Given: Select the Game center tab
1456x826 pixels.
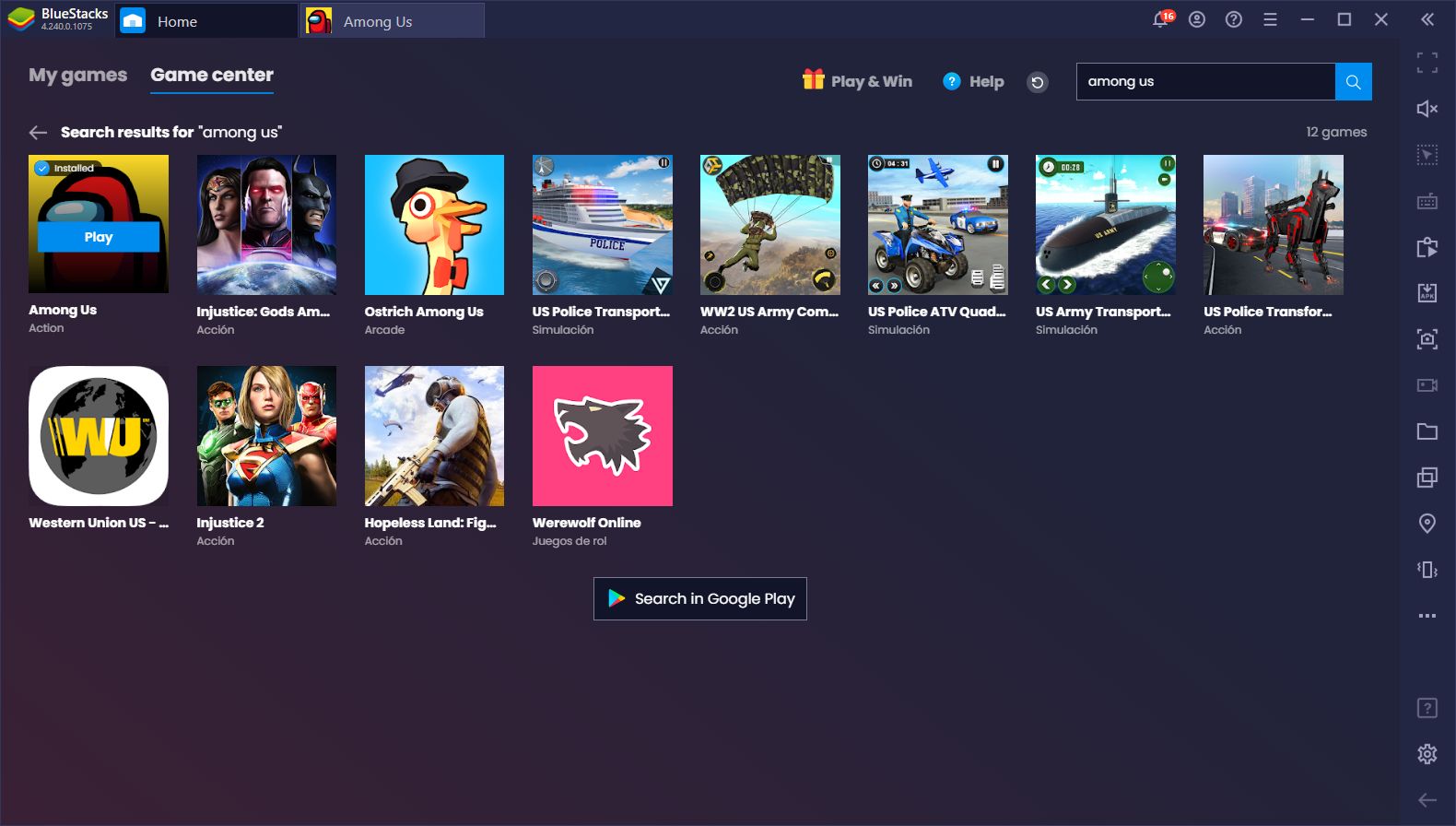Looking at the screenshot, I should click(x=212, y=76).
